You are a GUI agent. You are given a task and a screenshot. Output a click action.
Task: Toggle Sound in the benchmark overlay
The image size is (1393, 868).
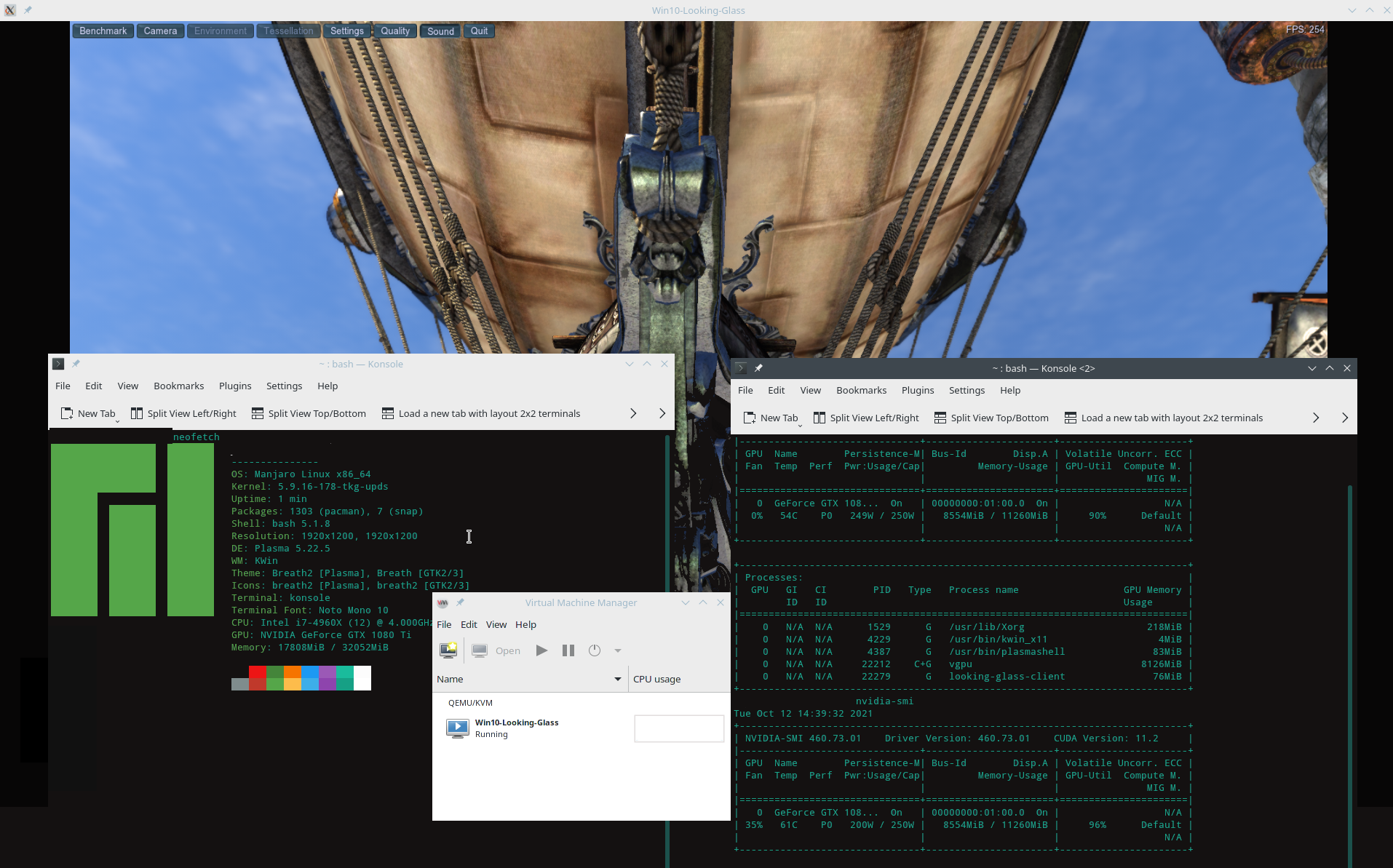[440, 31]
